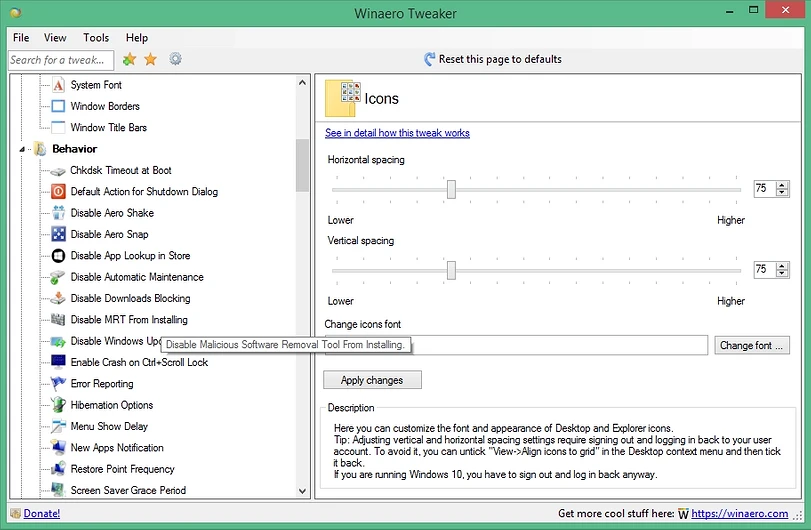Open bookmarks with the orange star icon
The image size is (811, 530).
(x=151, y=60)
